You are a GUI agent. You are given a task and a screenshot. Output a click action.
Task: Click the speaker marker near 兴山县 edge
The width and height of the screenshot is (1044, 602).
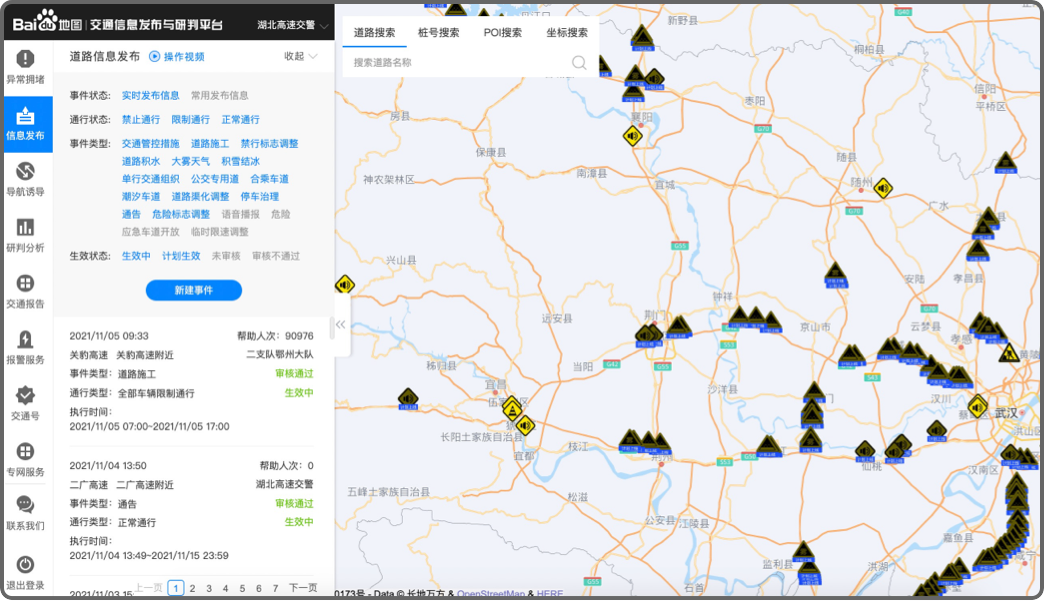(x=344, y=285)
